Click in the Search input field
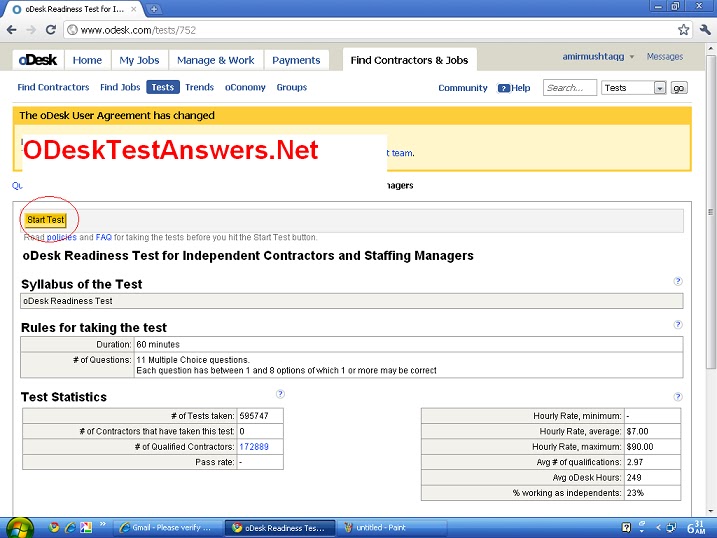 [570, 88]
